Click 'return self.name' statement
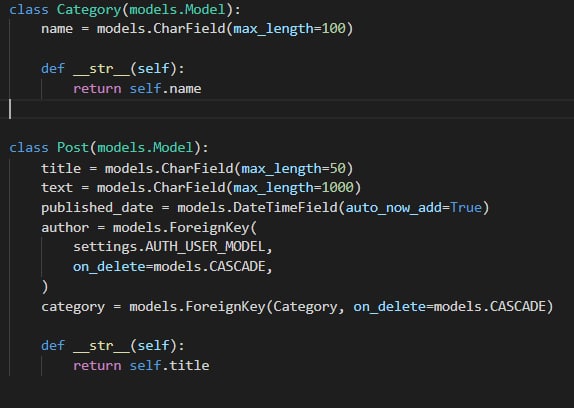This screenshot has width=574, height=408. (x=137, y=89)
